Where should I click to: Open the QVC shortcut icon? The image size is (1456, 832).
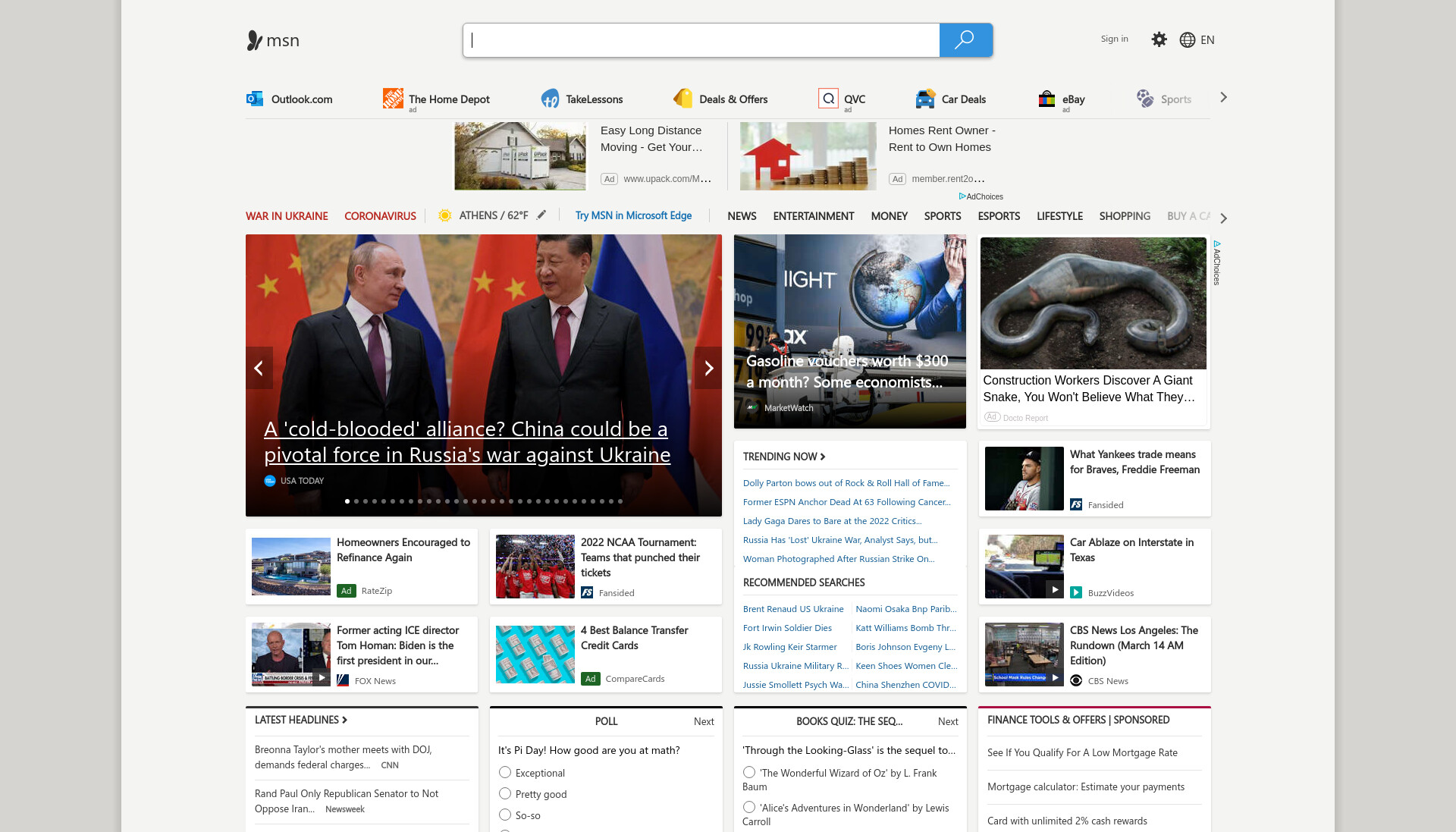tap(828, 99)
